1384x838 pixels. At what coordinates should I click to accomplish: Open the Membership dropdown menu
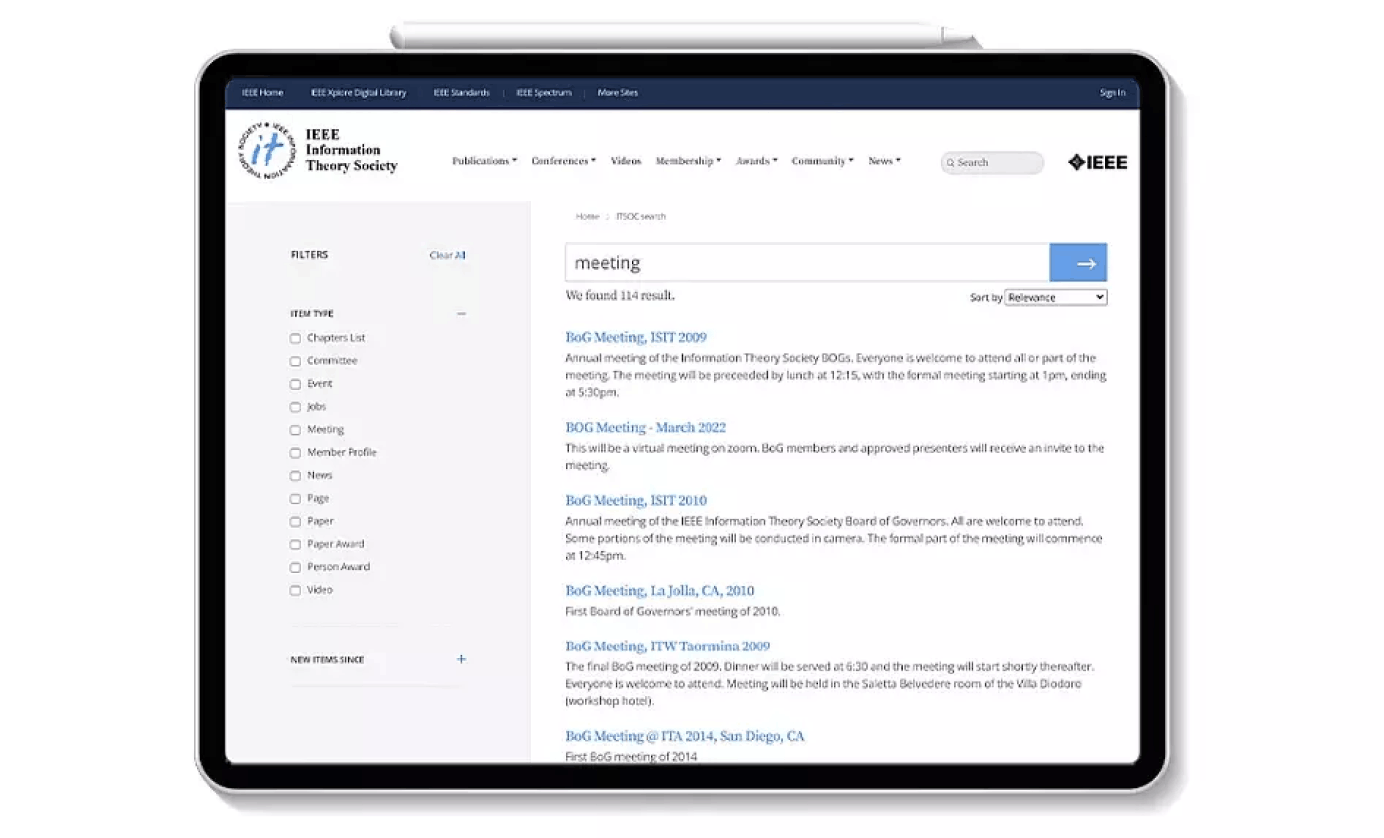pyautogui.click(x=688, y=161)
